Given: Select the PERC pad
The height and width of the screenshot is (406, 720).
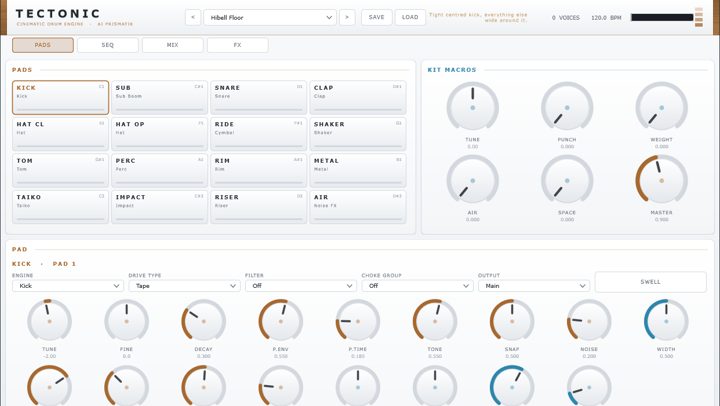Looking at the screenshot, I should click(159, 170).
